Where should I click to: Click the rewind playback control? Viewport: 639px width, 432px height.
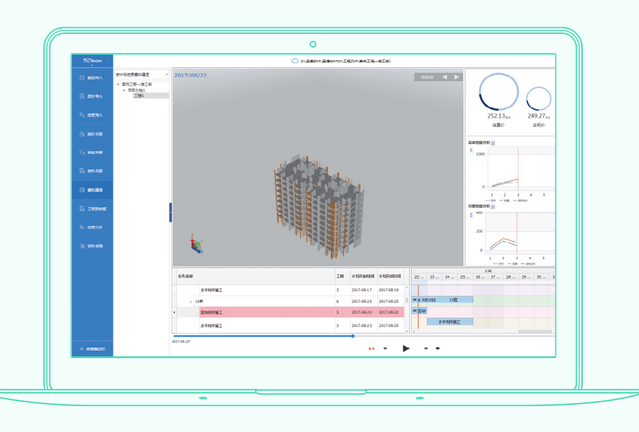click(385, 348)
